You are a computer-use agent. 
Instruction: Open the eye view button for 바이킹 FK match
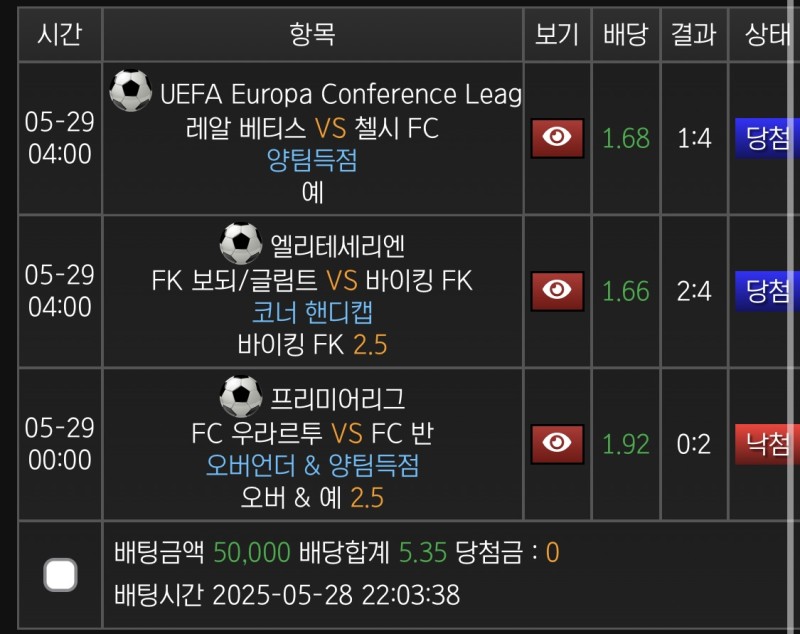point(557,291)
